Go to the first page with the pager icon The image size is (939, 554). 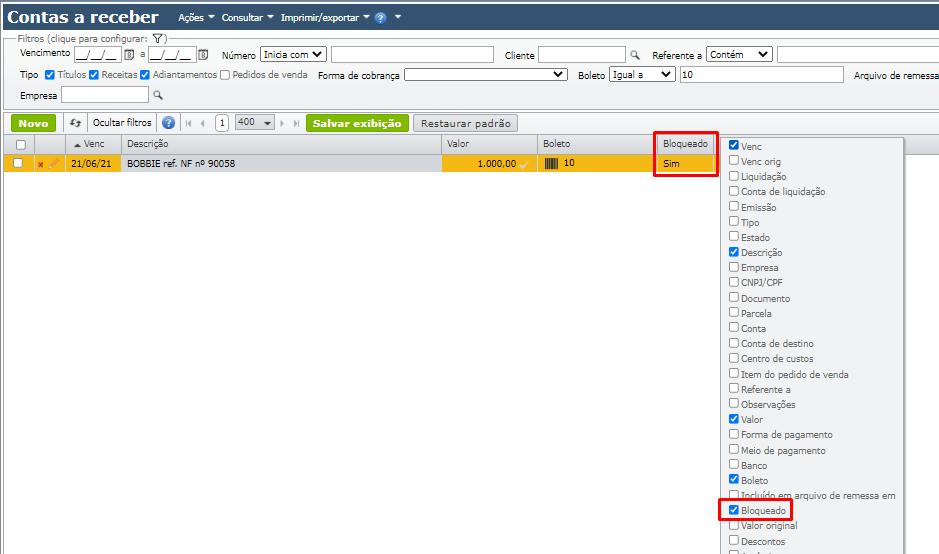coord(189,123)
